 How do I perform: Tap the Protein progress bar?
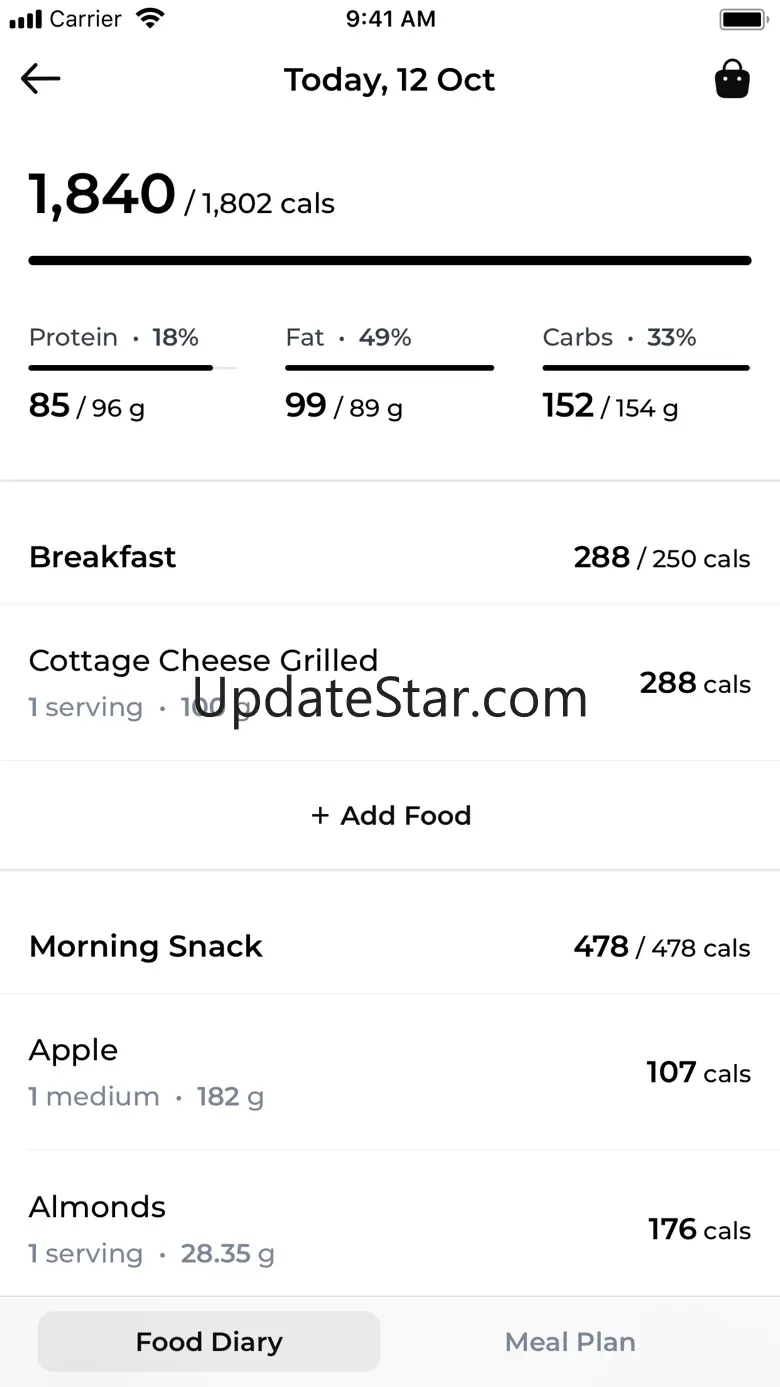click(x=132, y=368)
